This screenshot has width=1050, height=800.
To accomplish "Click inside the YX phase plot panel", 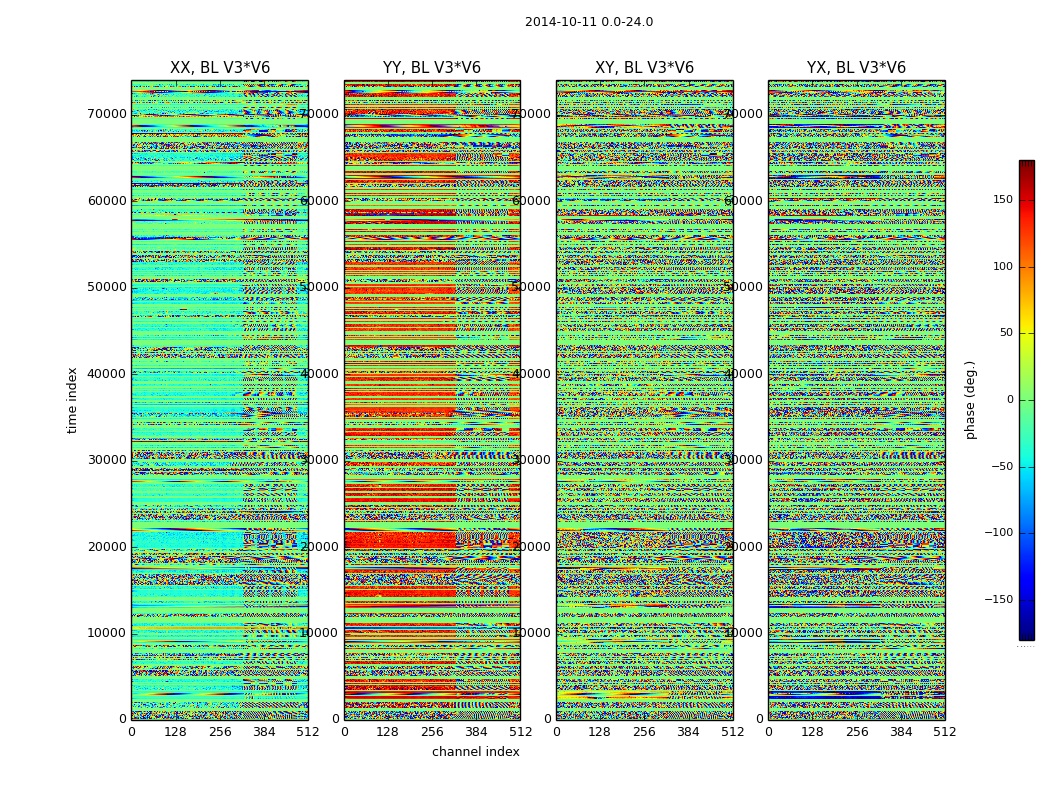I will [856, 400].
